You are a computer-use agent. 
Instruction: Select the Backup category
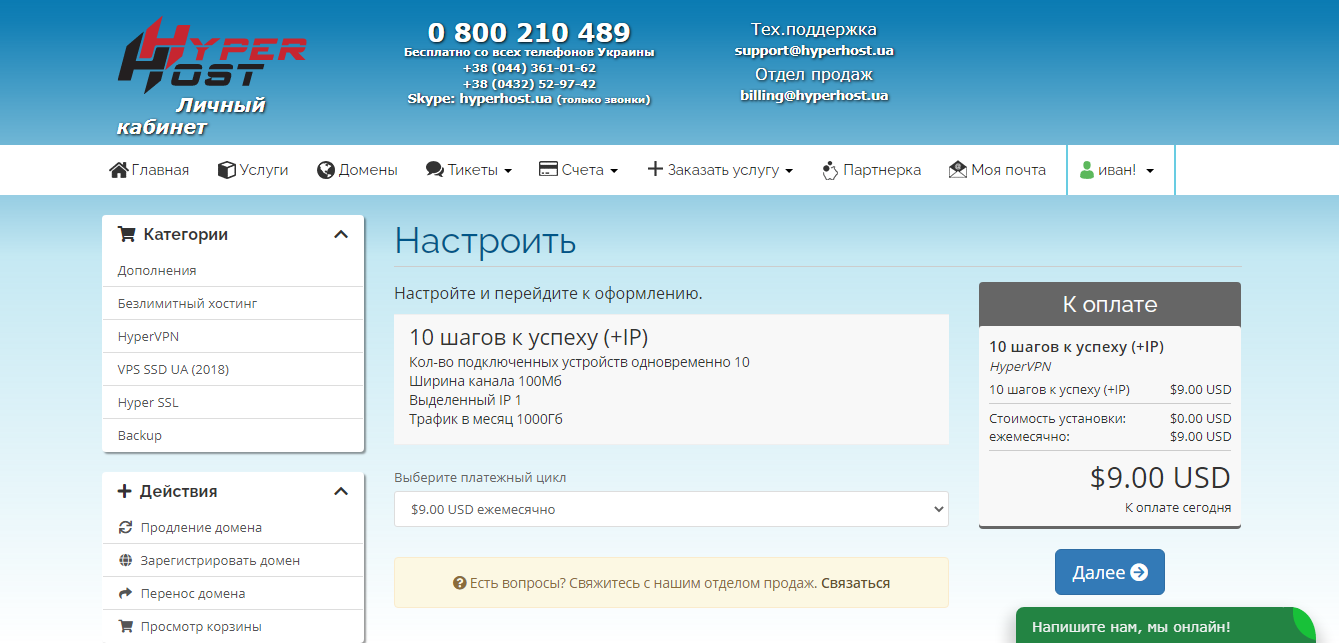coord(233,435)
